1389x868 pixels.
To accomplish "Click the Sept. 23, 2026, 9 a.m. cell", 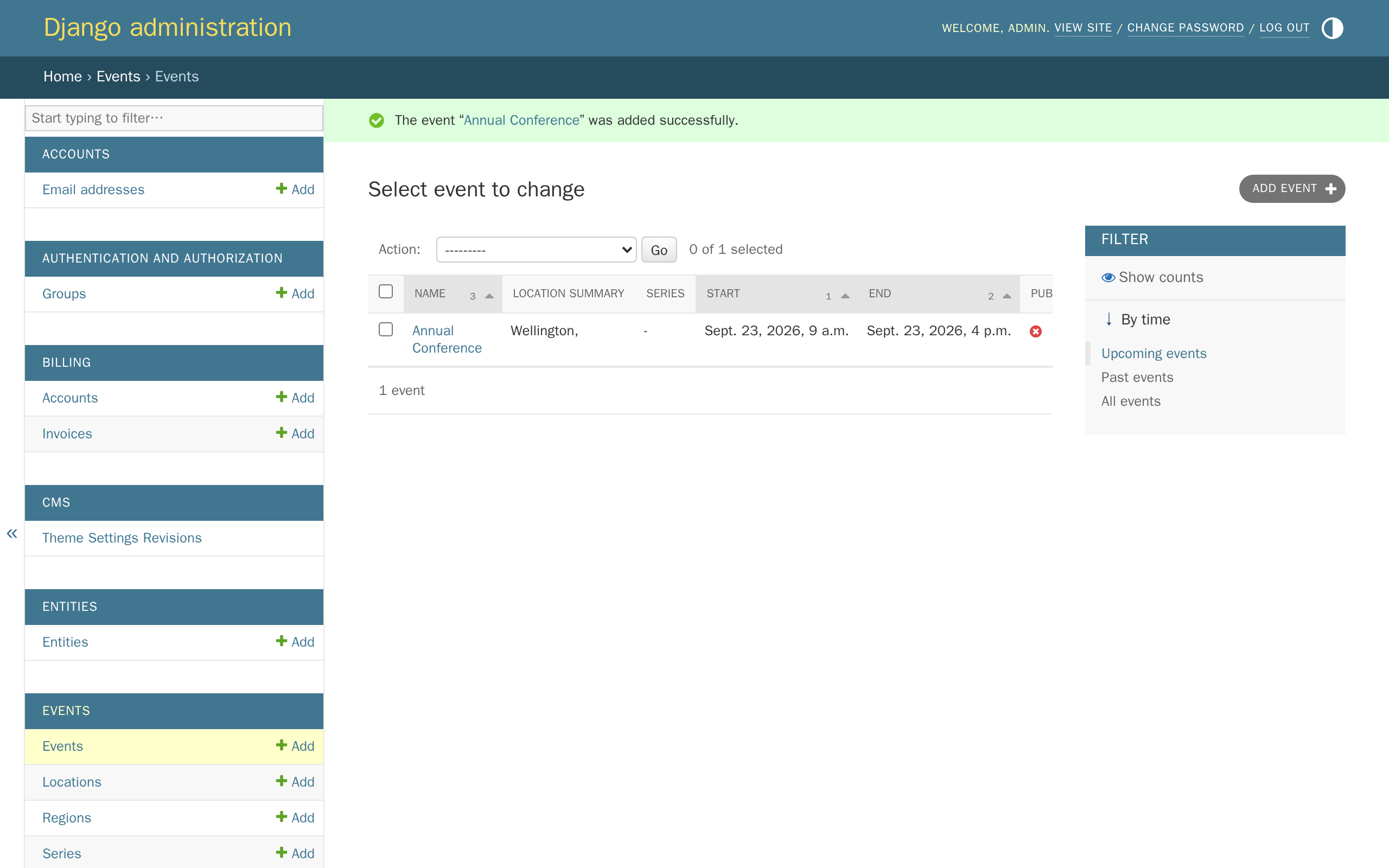I will click(776, 331).
